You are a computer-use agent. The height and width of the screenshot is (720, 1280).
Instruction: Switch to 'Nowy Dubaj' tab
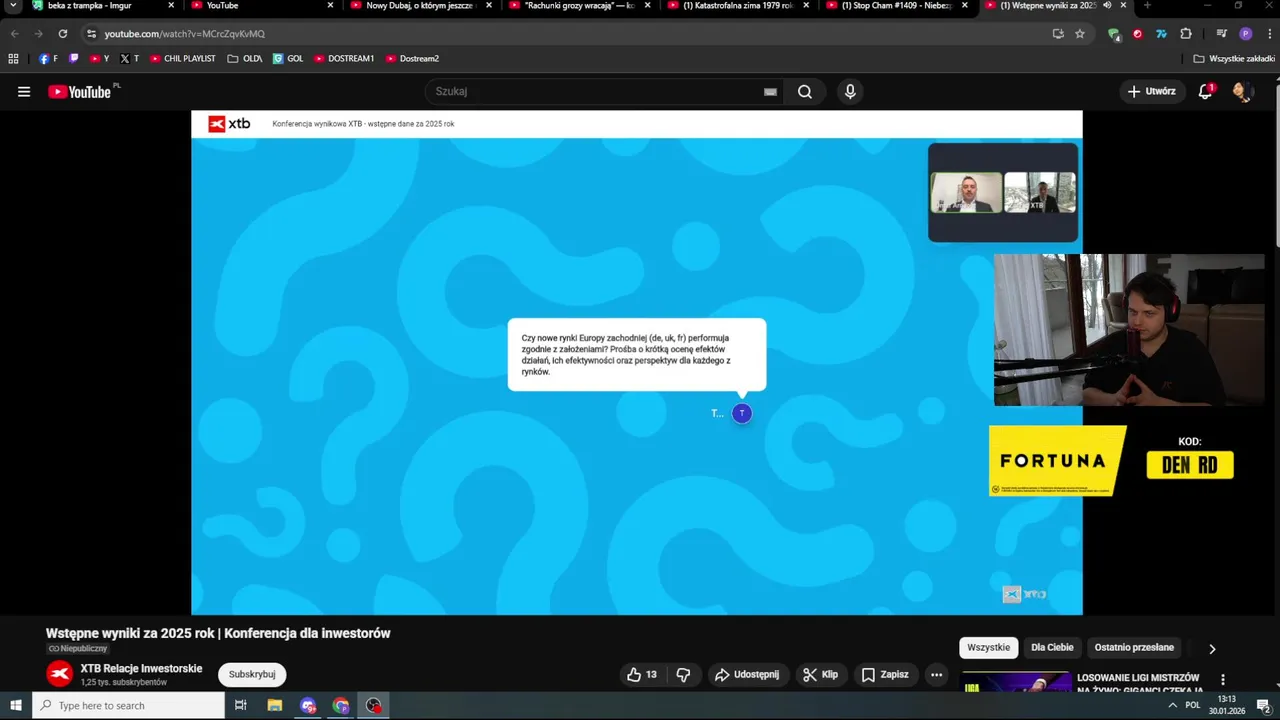click(x=420, y=5)
